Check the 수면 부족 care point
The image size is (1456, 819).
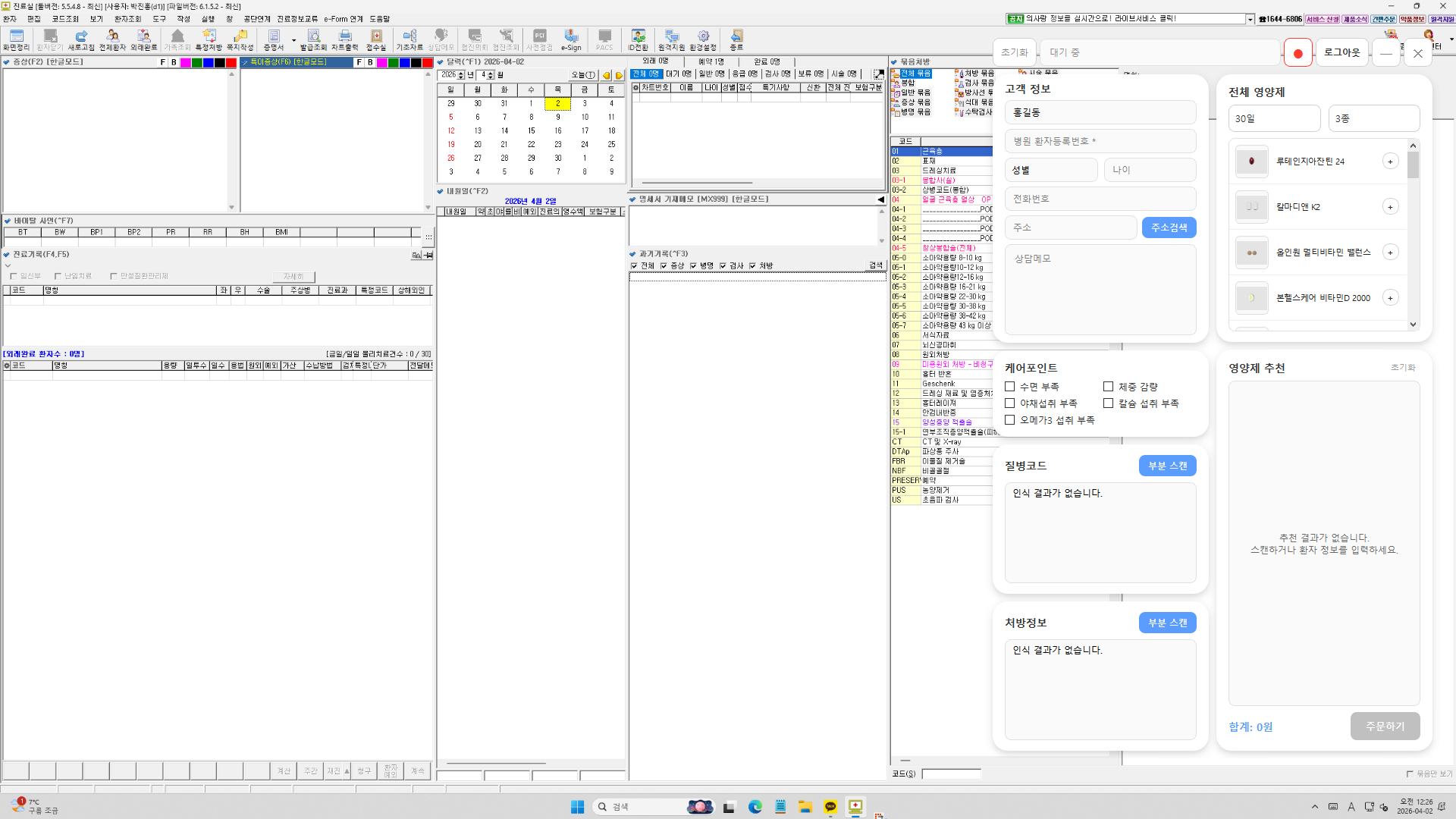coord(1009,387)
